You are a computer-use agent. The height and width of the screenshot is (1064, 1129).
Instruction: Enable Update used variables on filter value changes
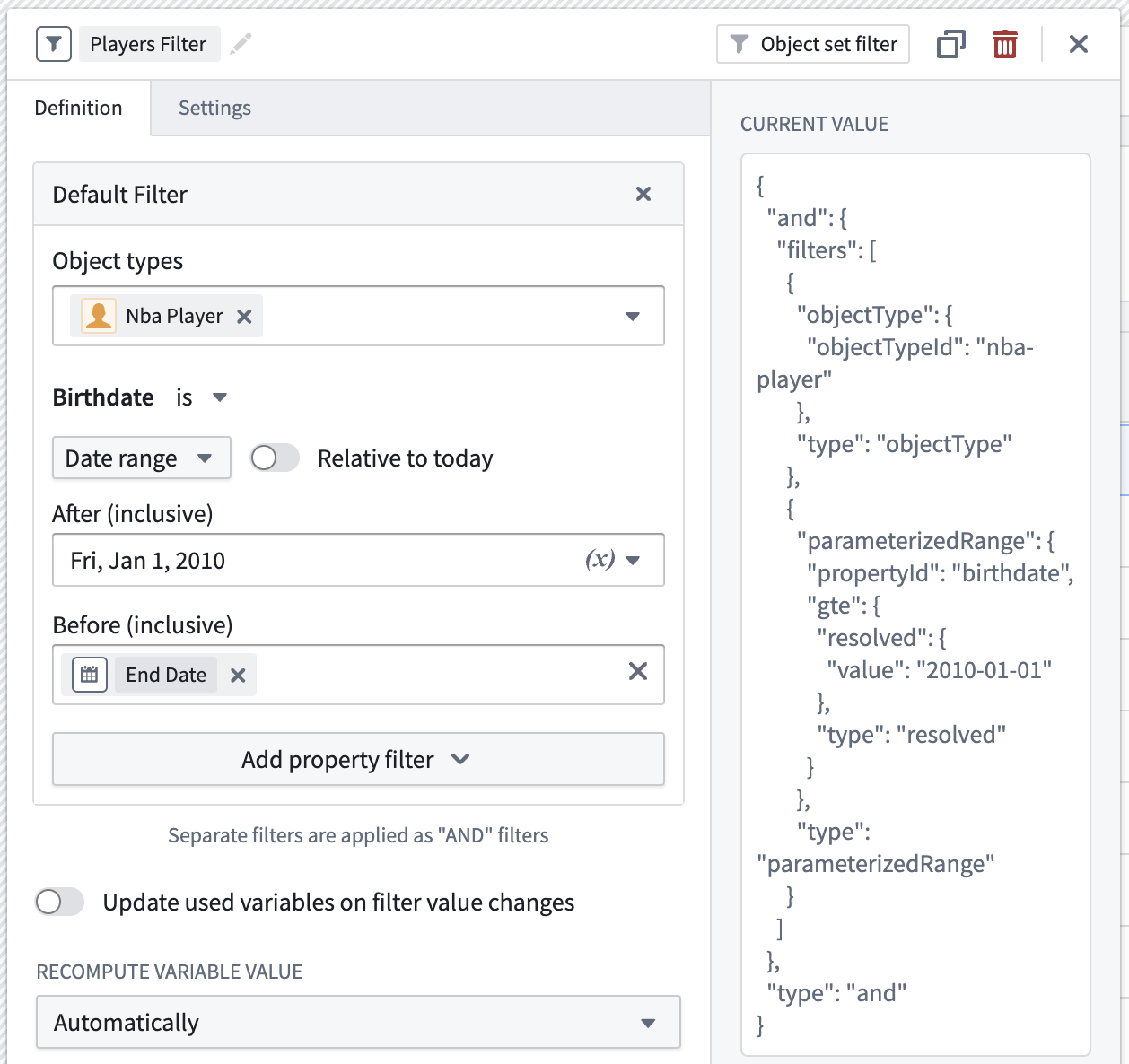point(60,902)
